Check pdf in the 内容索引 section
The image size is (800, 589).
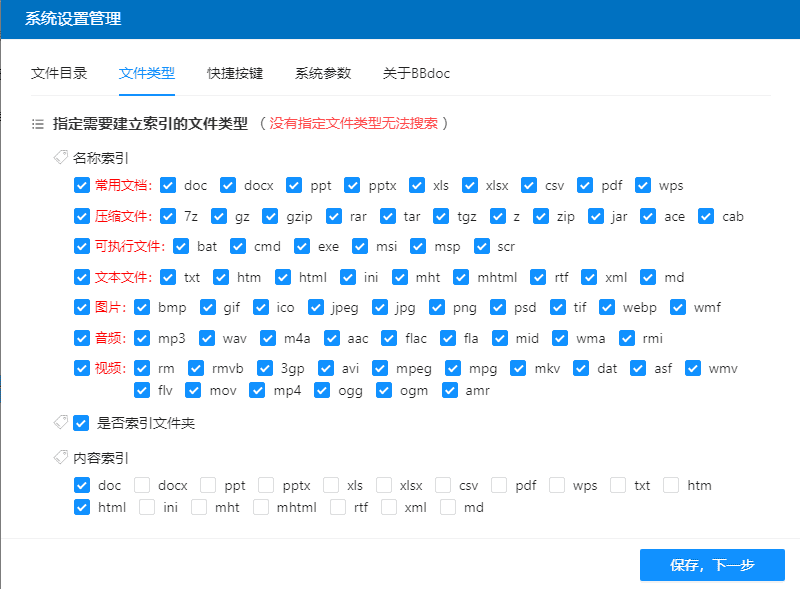tap(499, 485)
